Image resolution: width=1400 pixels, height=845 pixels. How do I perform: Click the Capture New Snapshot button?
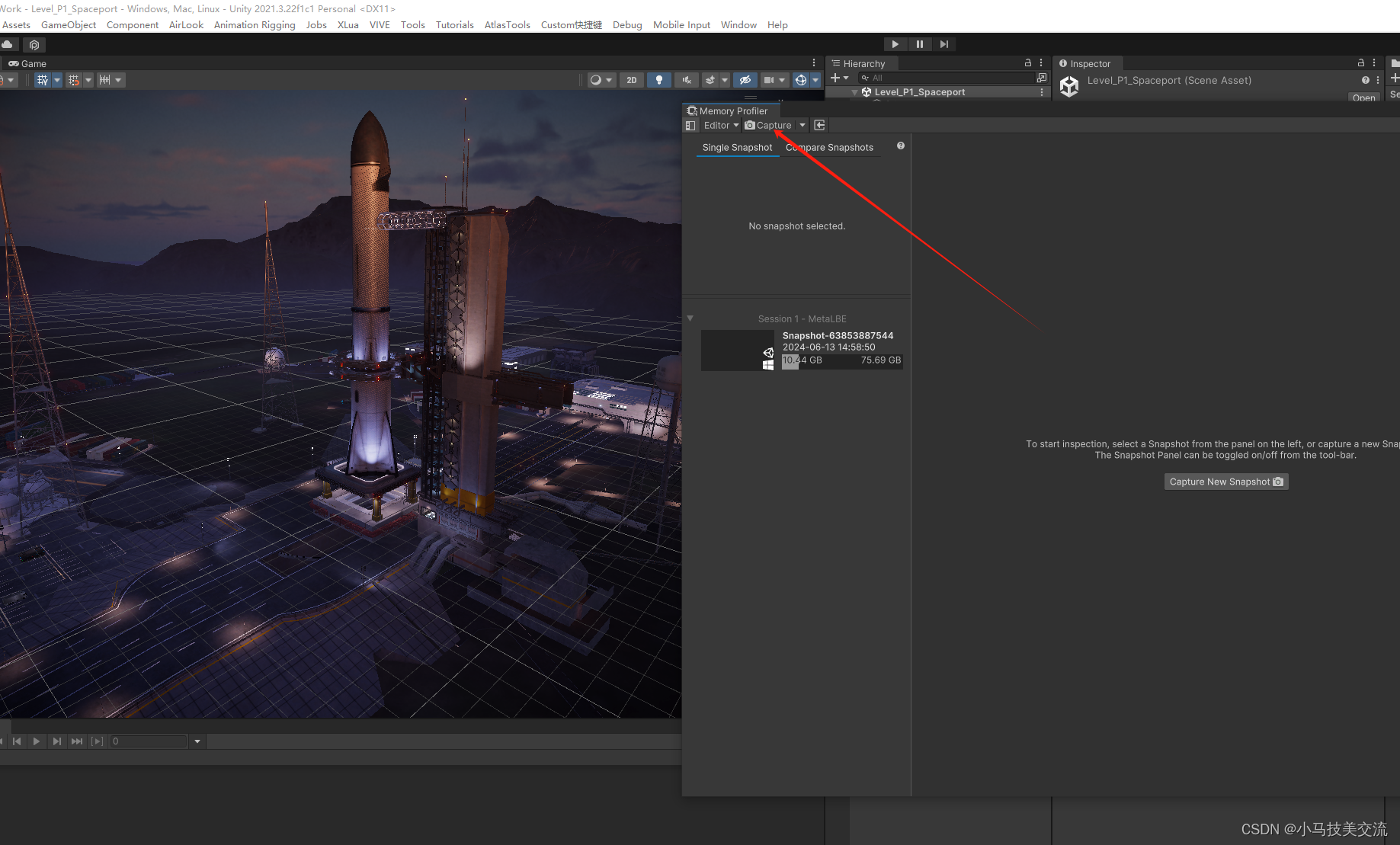pos(1225,481)
